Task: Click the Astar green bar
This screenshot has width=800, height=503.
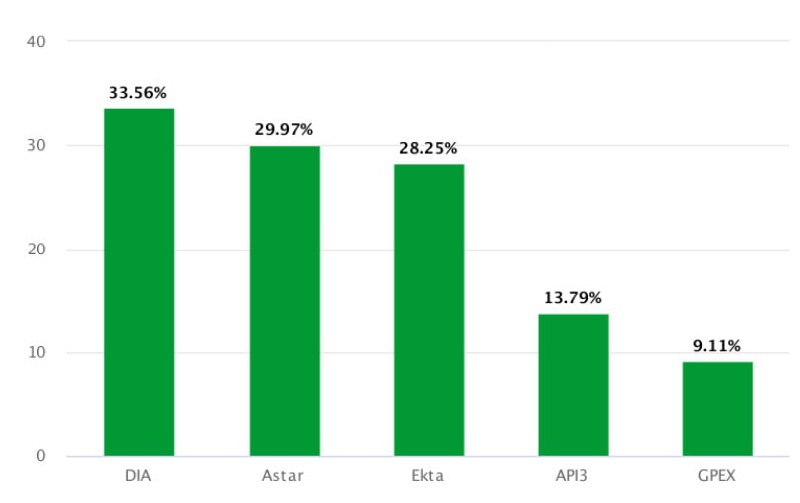Action: (x=284, y=301)
